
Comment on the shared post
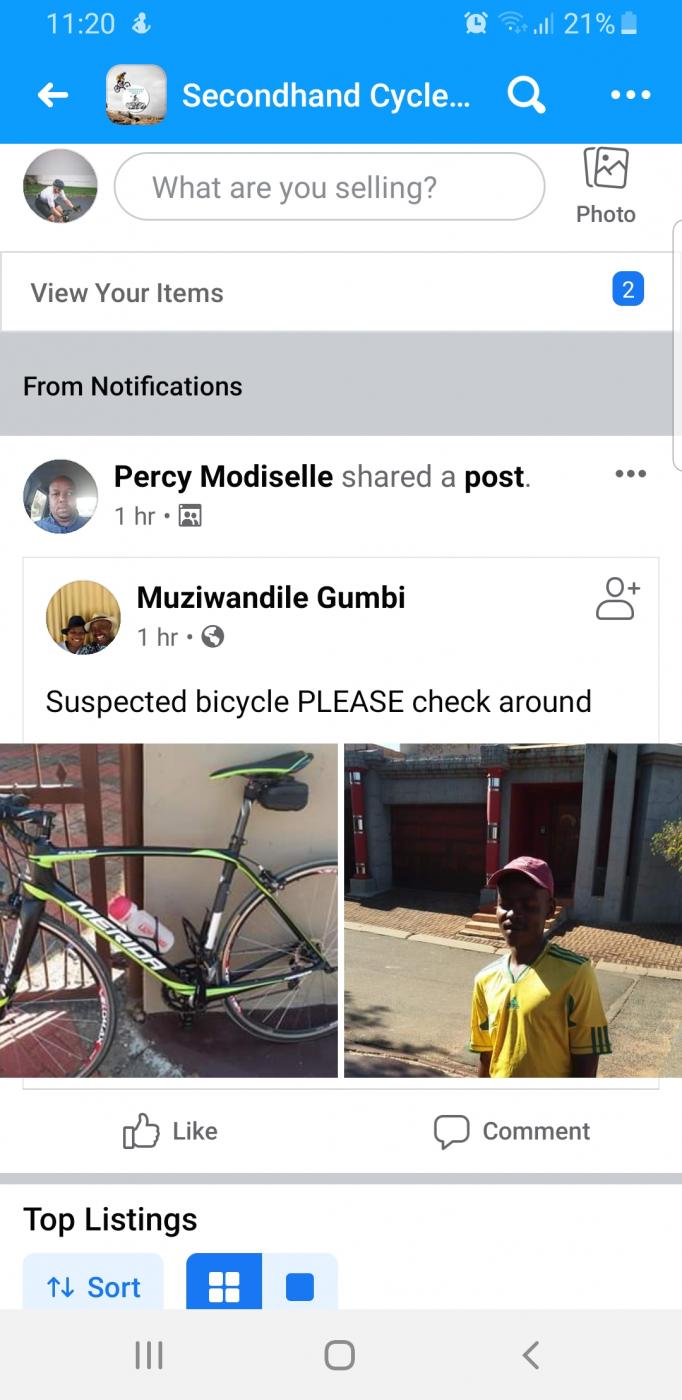[x=512, y=1131]
